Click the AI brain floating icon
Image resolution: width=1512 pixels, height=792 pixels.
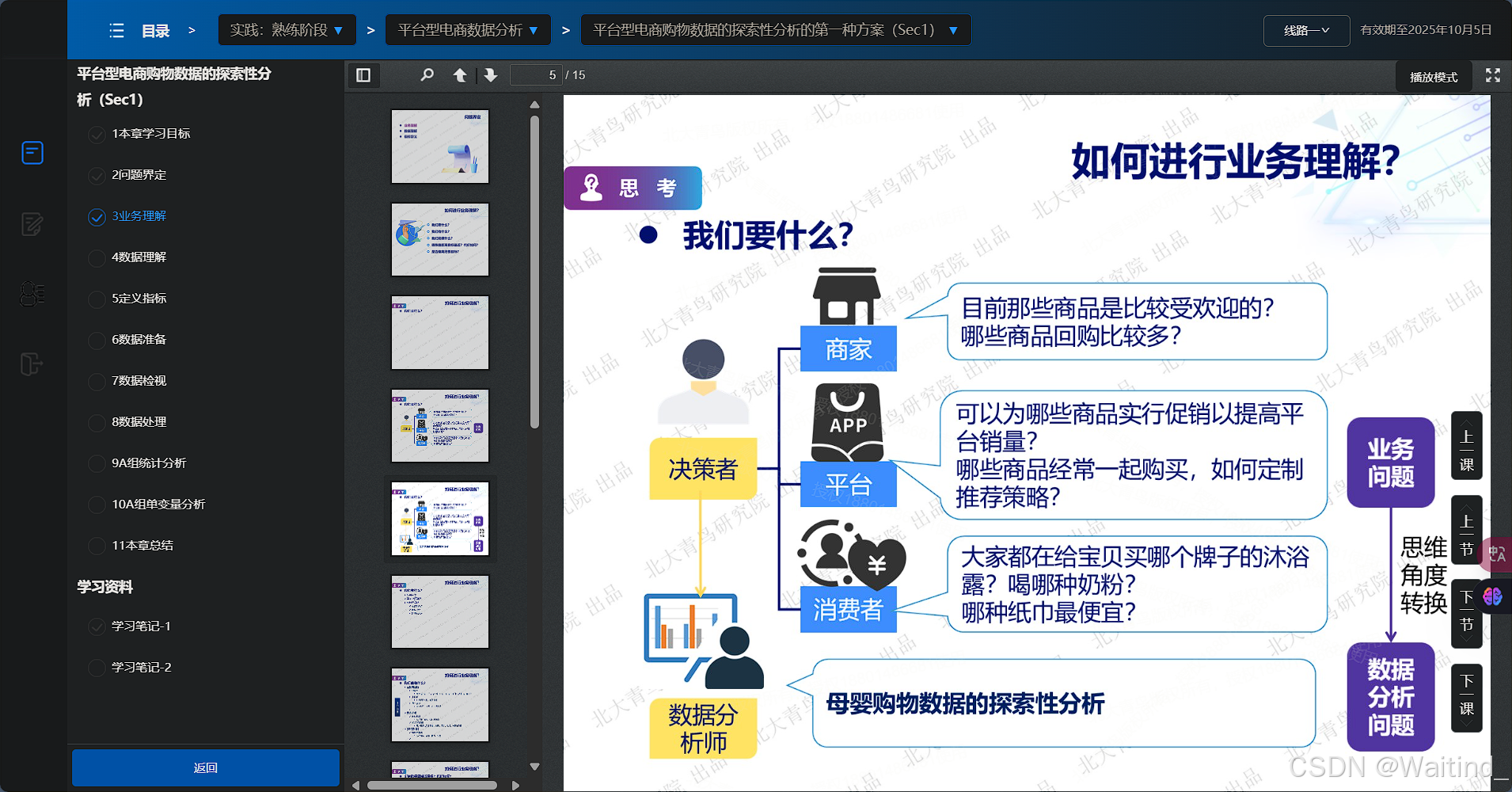coord(1493,596)
